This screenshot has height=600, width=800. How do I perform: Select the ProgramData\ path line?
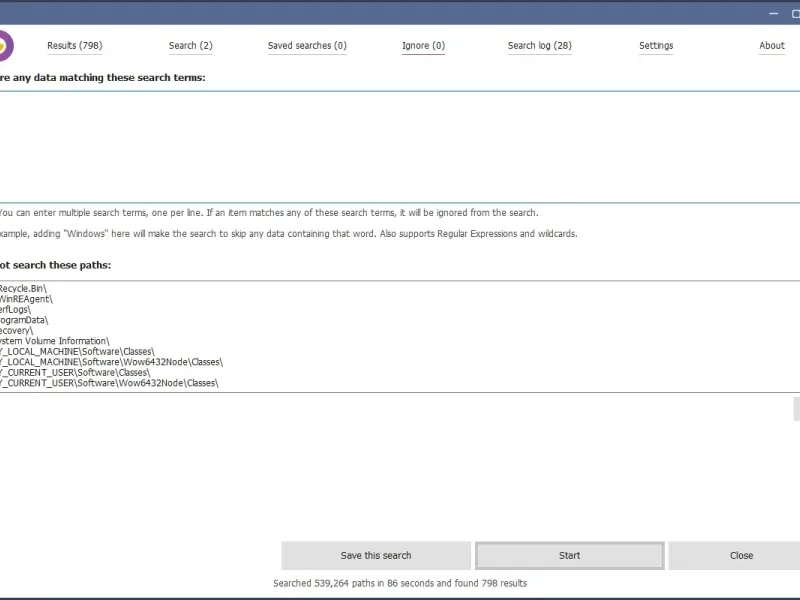tap(24, 320)
